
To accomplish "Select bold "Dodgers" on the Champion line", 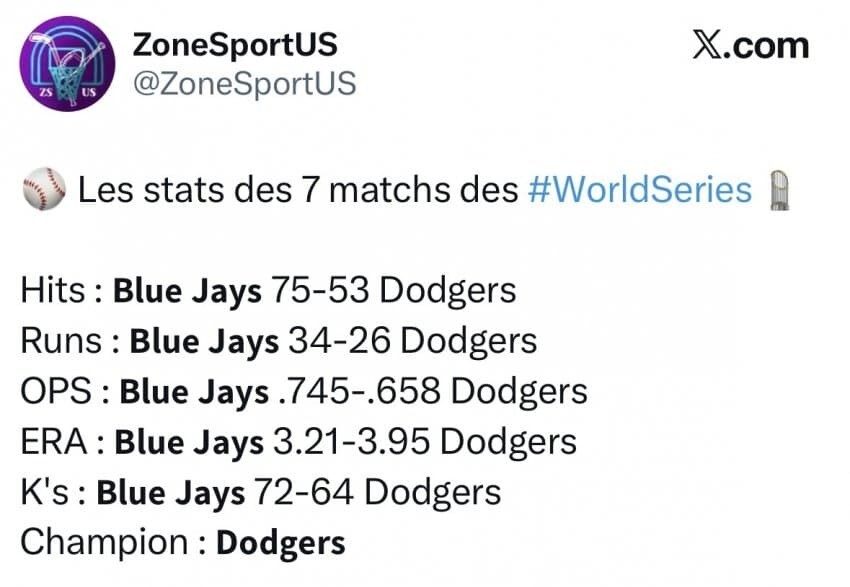I will point(281,542).
